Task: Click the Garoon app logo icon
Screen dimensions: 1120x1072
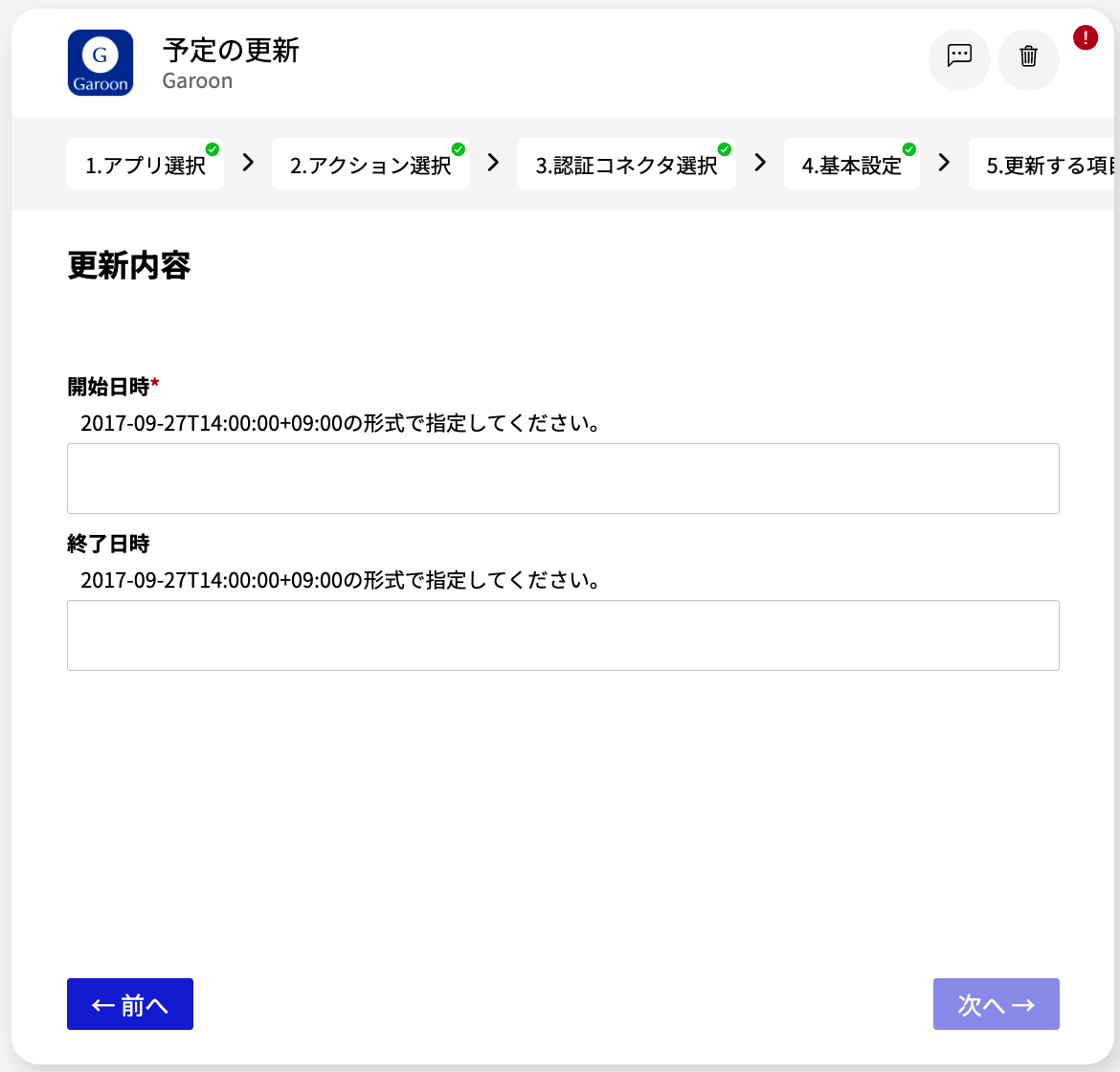Action: coord(100,63)
